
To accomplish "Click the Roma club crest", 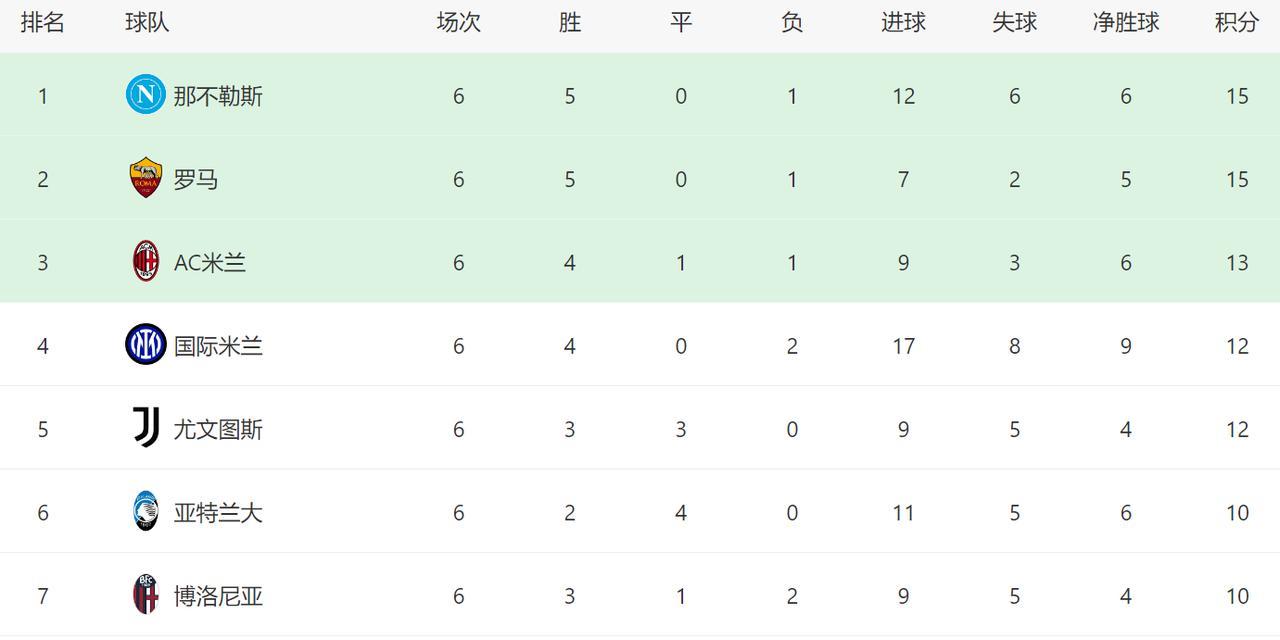I will pos(146,178).
